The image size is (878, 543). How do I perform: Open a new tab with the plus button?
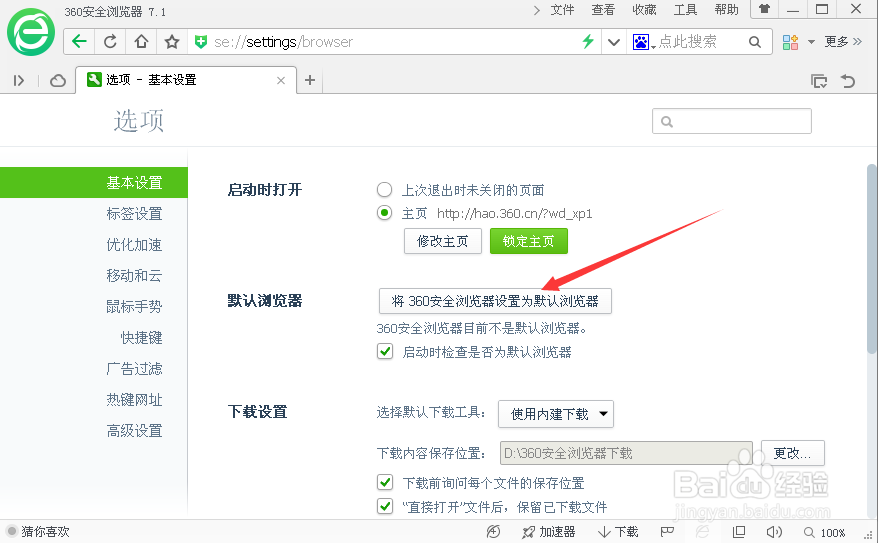click(x=310, y=80)
